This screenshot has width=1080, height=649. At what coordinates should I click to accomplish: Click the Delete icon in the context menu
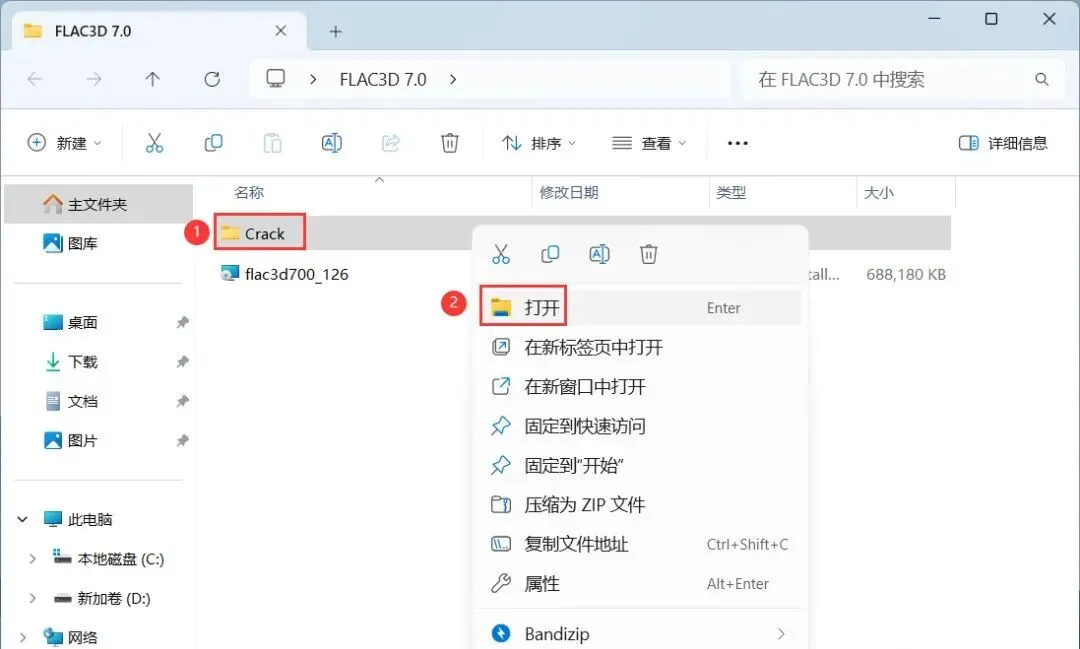pyautogui.click(x=648, y=254)
